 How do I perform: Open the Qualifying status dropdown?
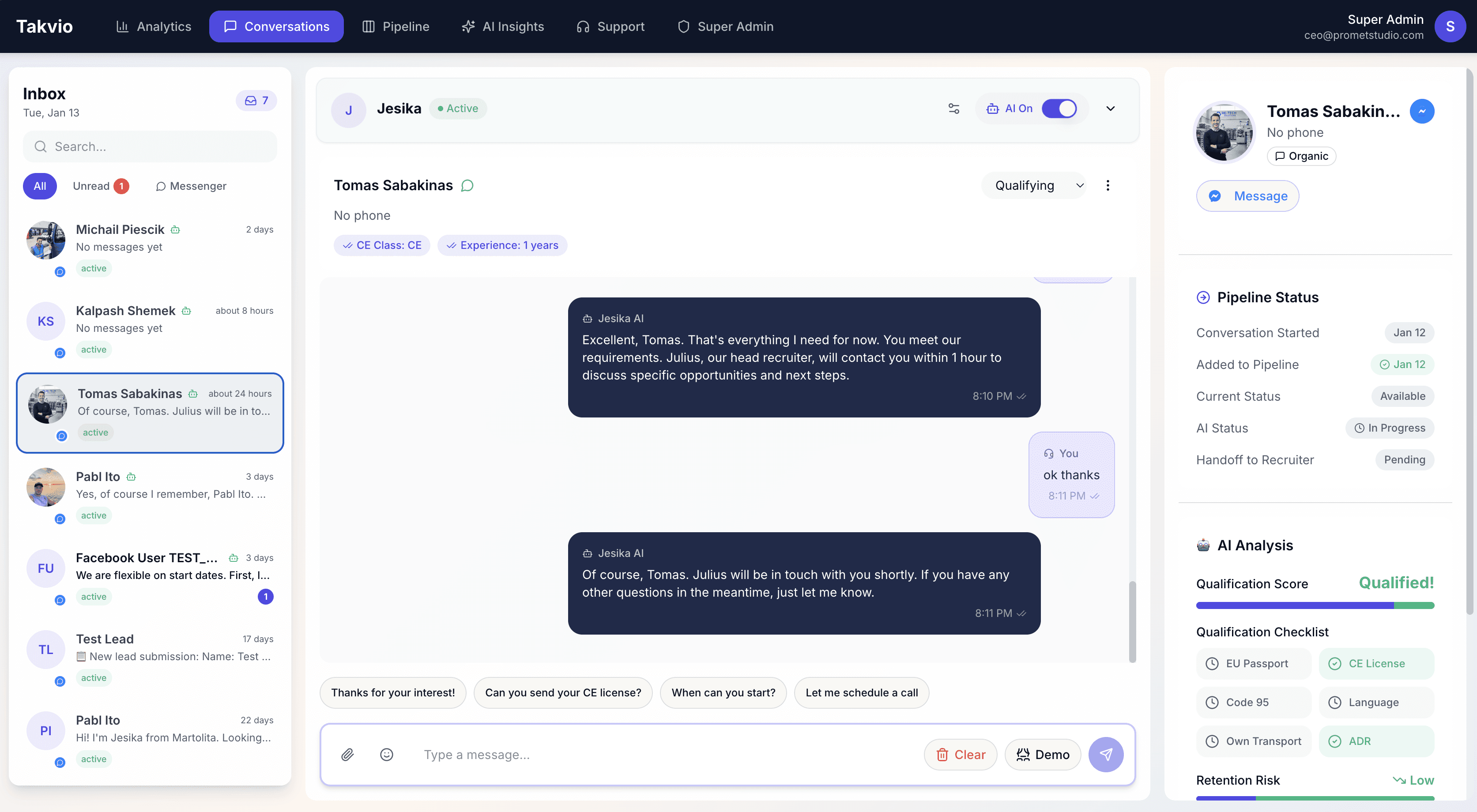1034,185
